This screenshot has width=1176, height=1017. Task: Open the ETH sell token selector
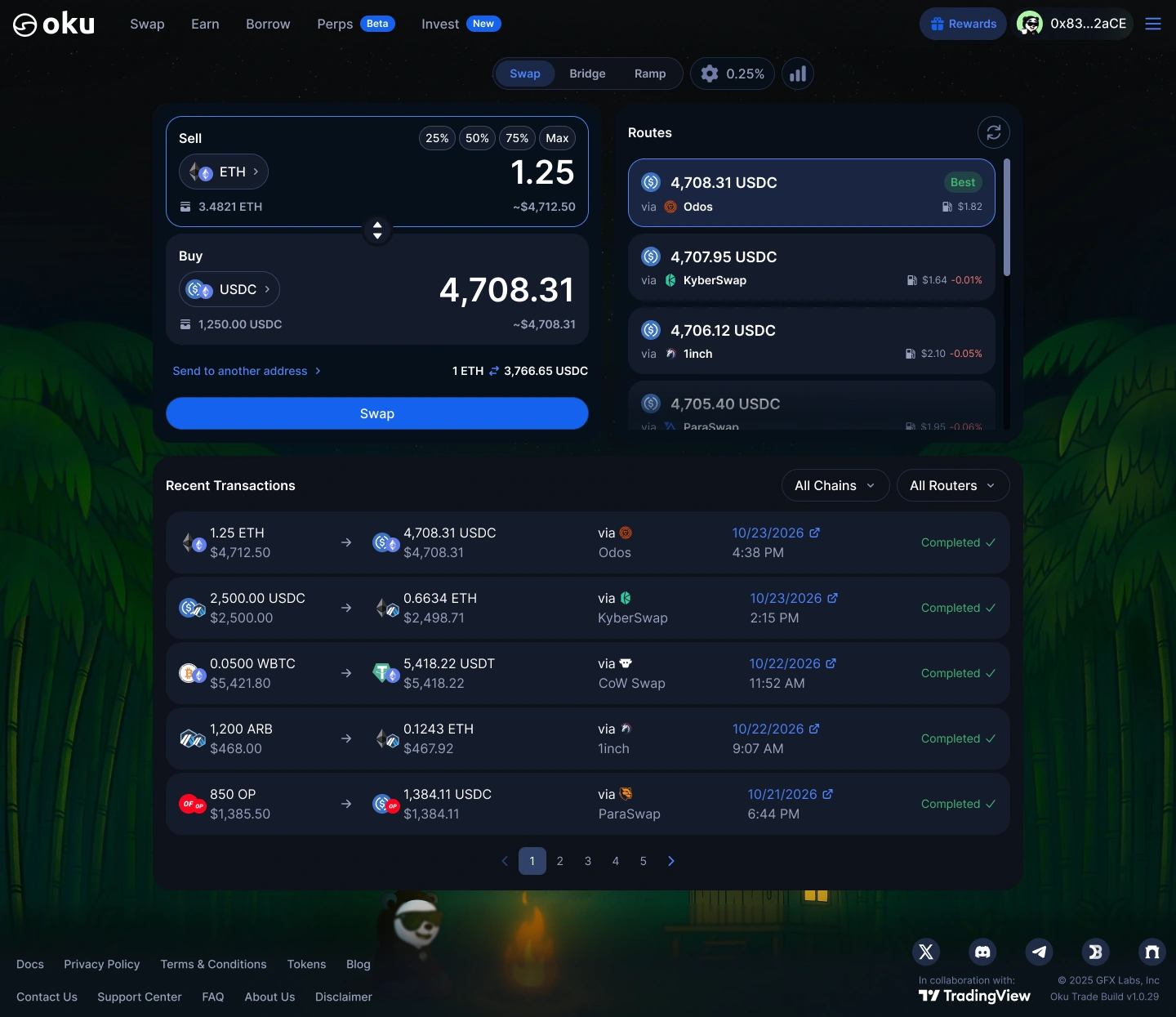click(x=224, y=172)
